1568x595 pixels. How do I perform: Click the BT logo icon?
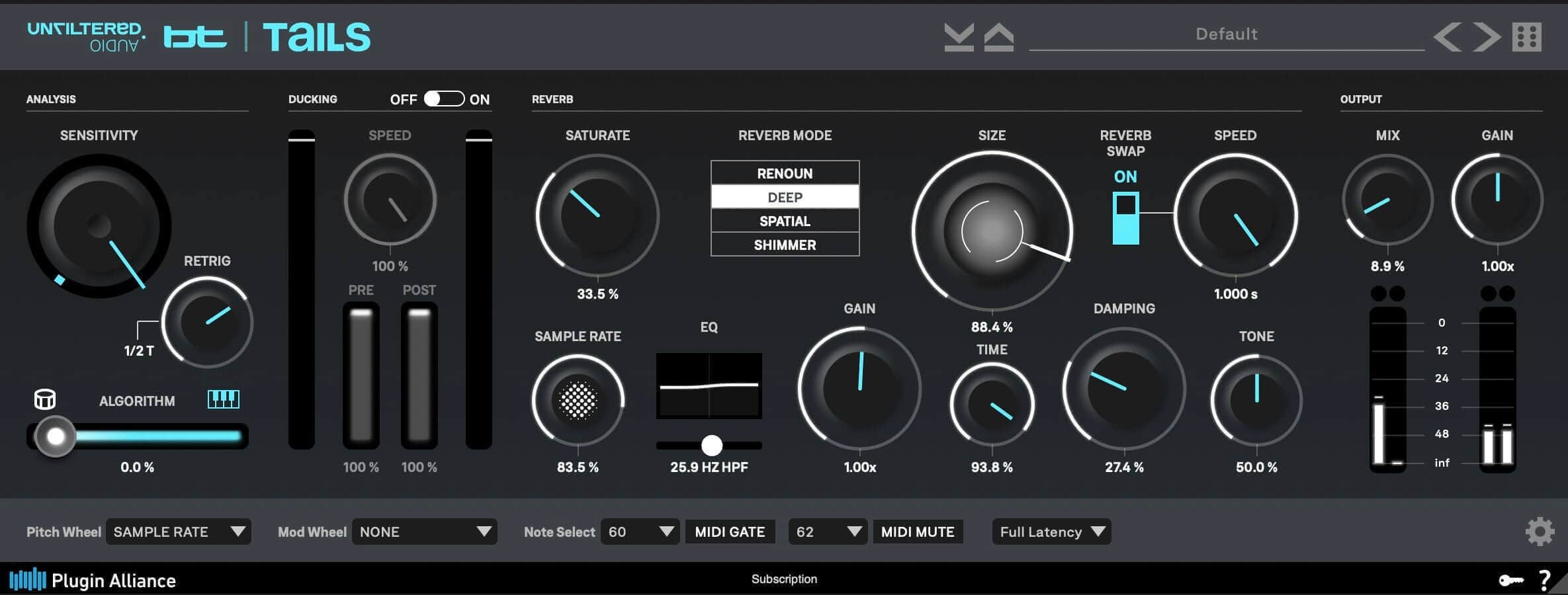(x=195, y=37)
